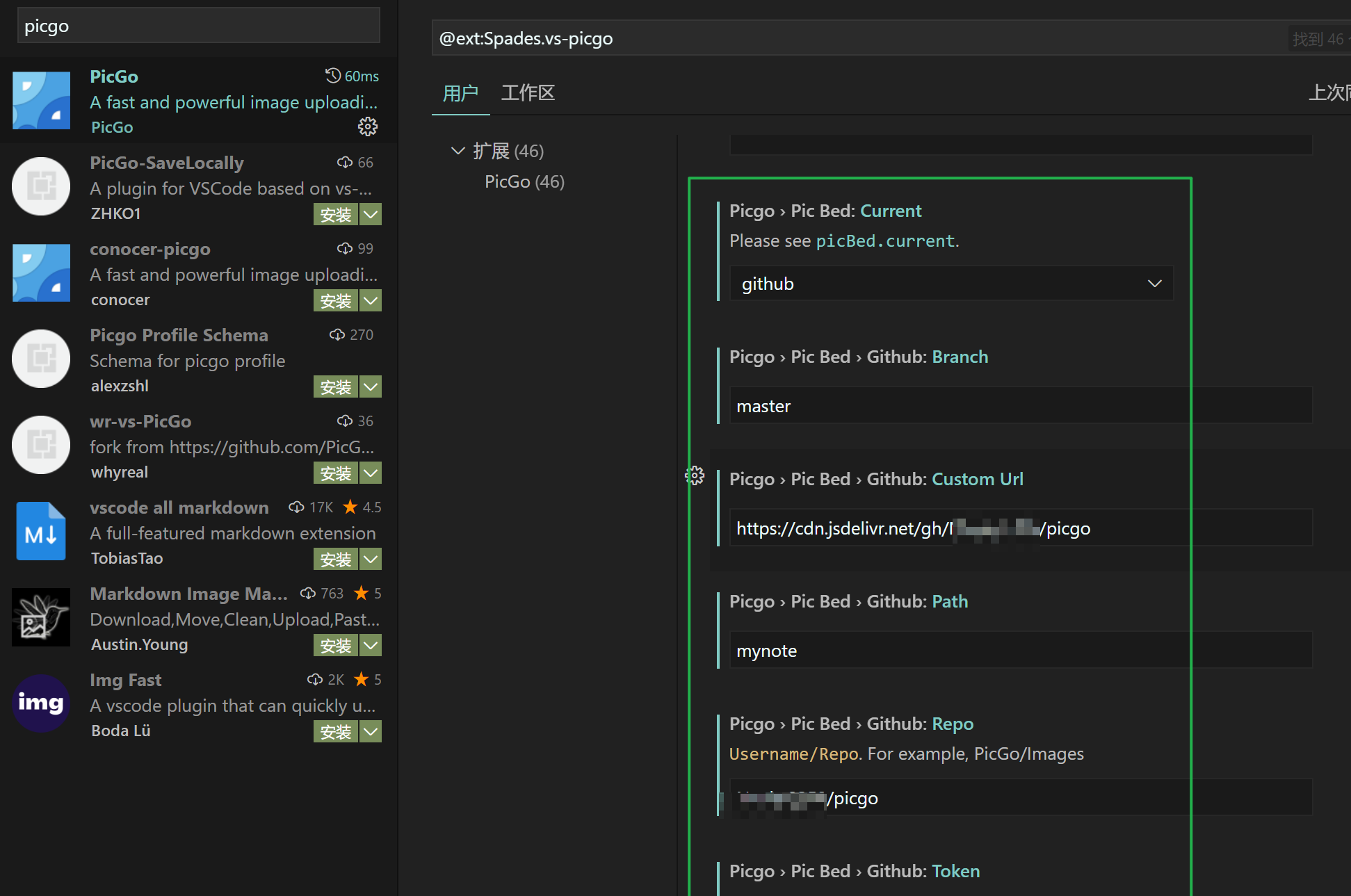Screen dimensions: 1351x896
Task: Collapse the 扩展 (46) tree section
Action: pyautogui.click(x=458, y=151)
